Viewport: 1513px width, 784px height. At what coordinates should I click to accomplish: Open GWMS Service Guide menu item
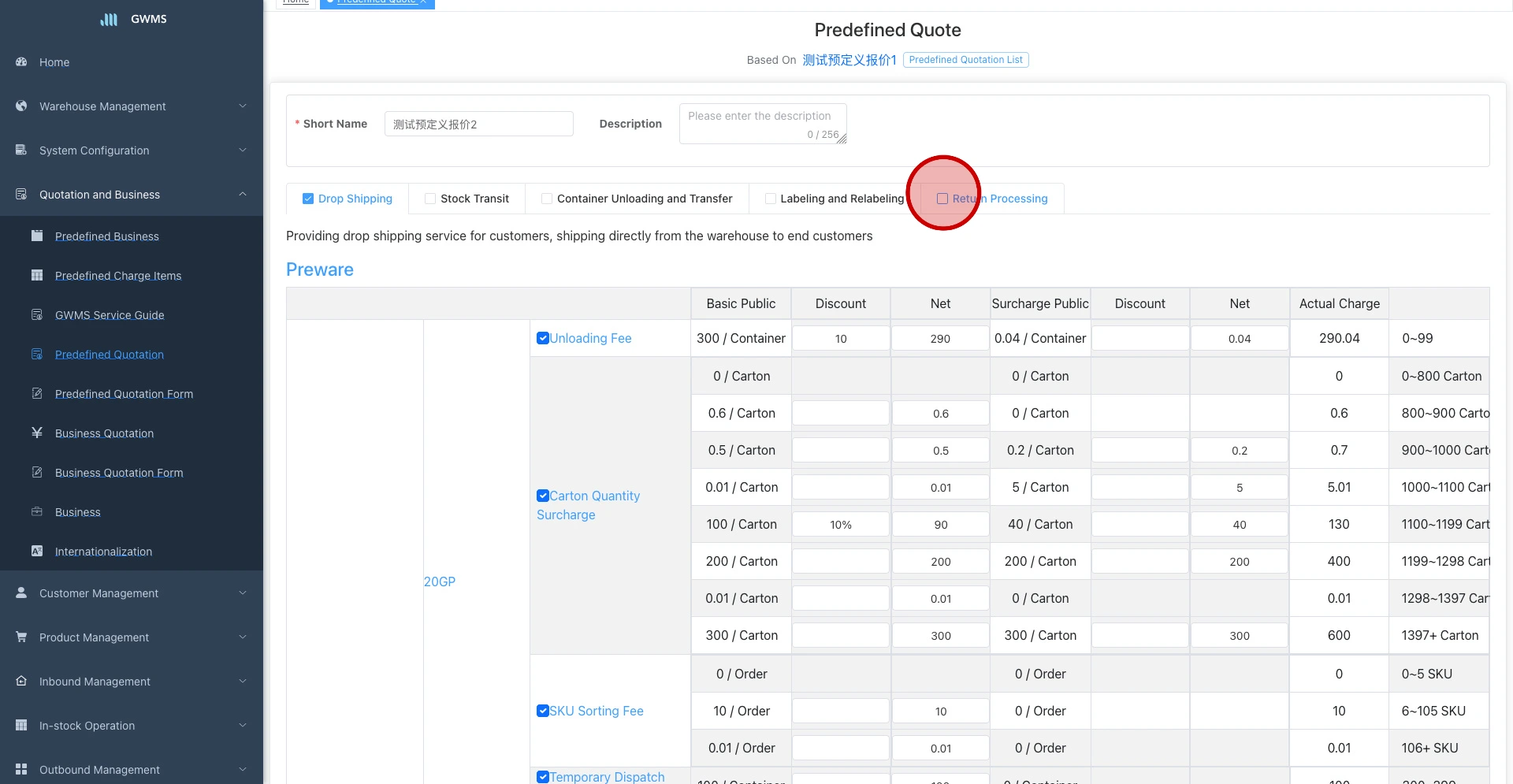(x=132, y=315)
